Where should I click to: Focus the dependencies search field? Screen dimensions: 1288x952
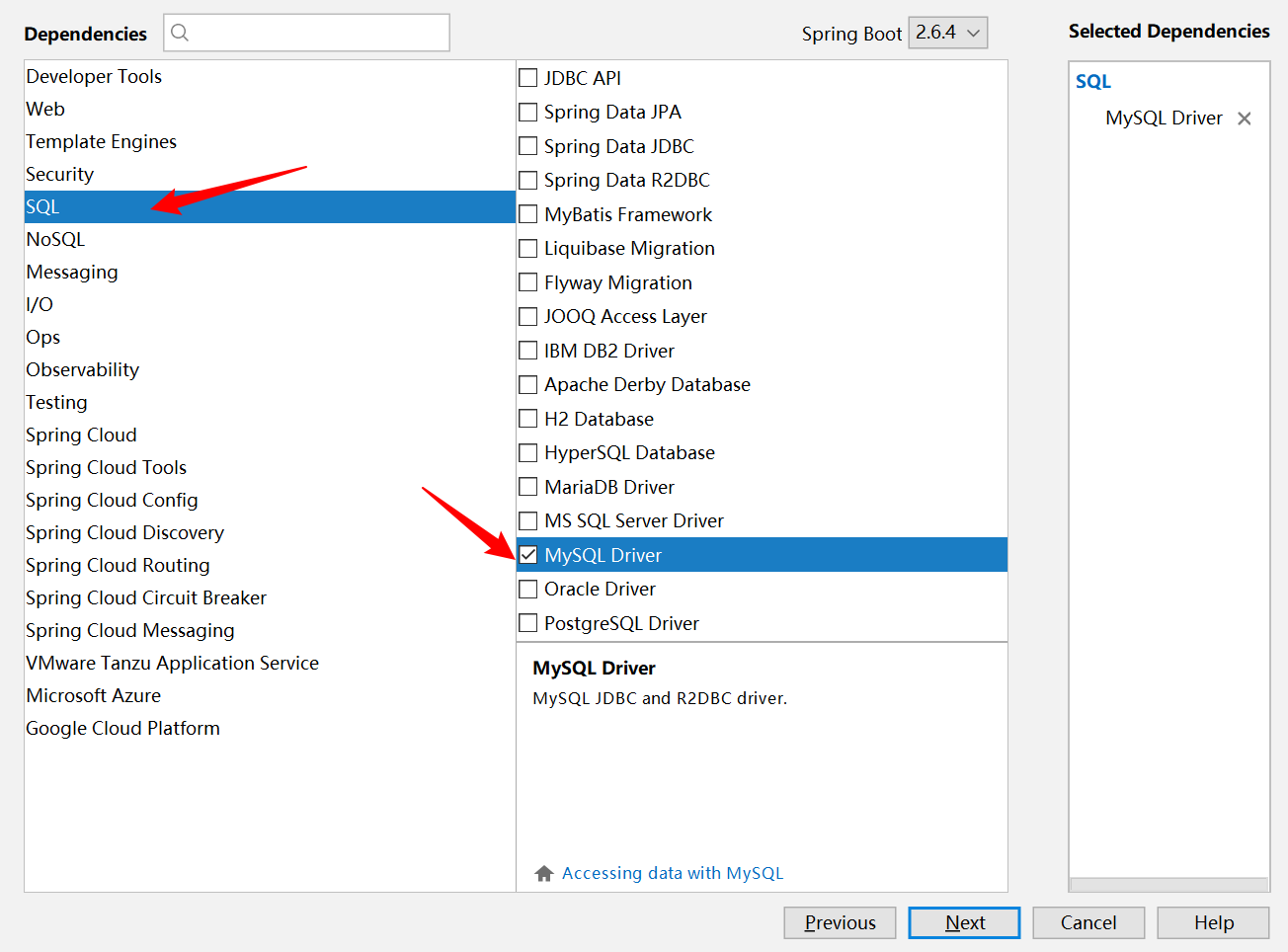click(x=306, y=33)
